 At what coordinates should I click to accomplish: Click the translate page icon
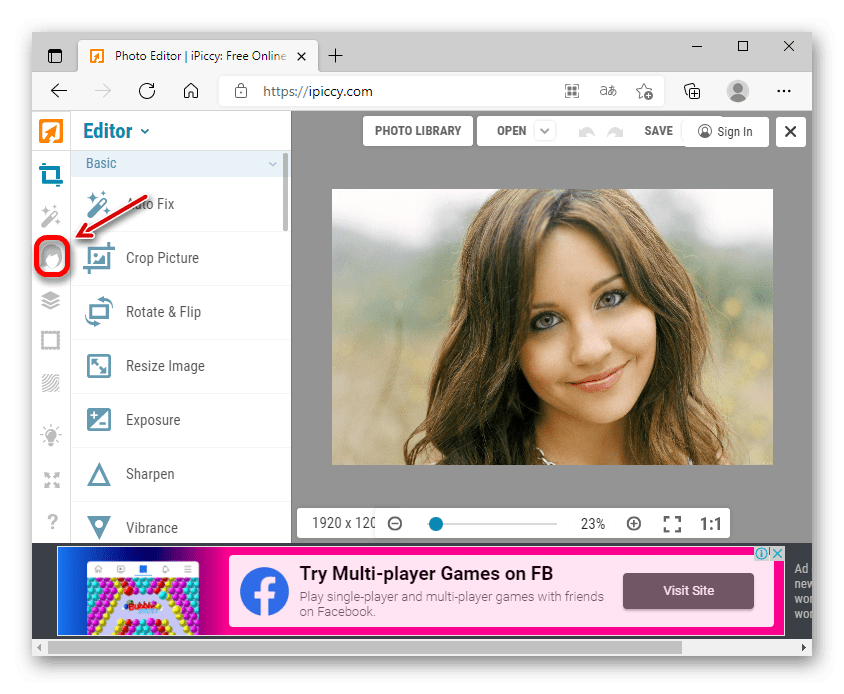pyautogui.click(x=608, y=91)
